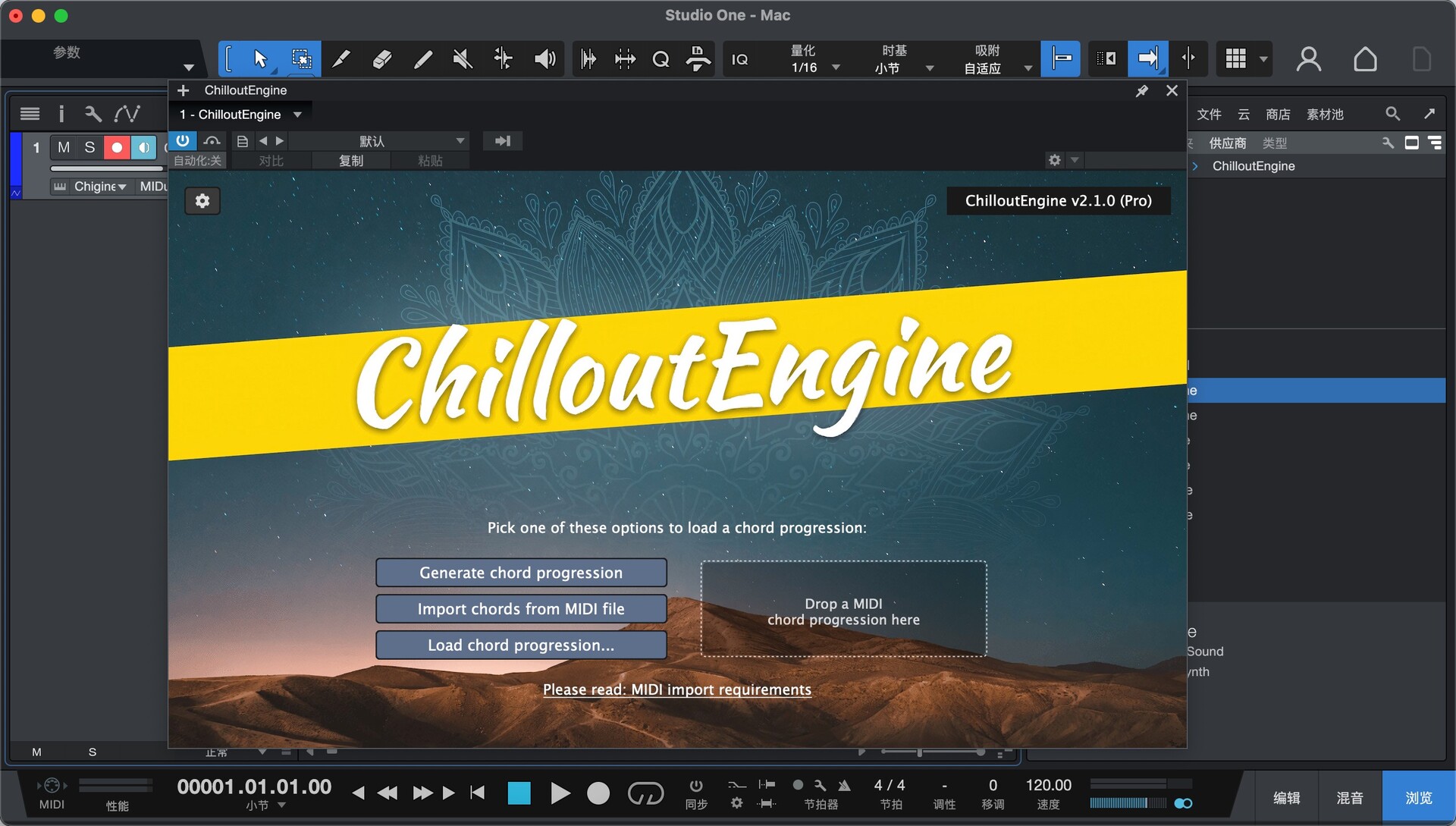Open the grid view options dropdown arrow
The image size is (1456, 826).
pyautogui.click(x=1263, y=59)
